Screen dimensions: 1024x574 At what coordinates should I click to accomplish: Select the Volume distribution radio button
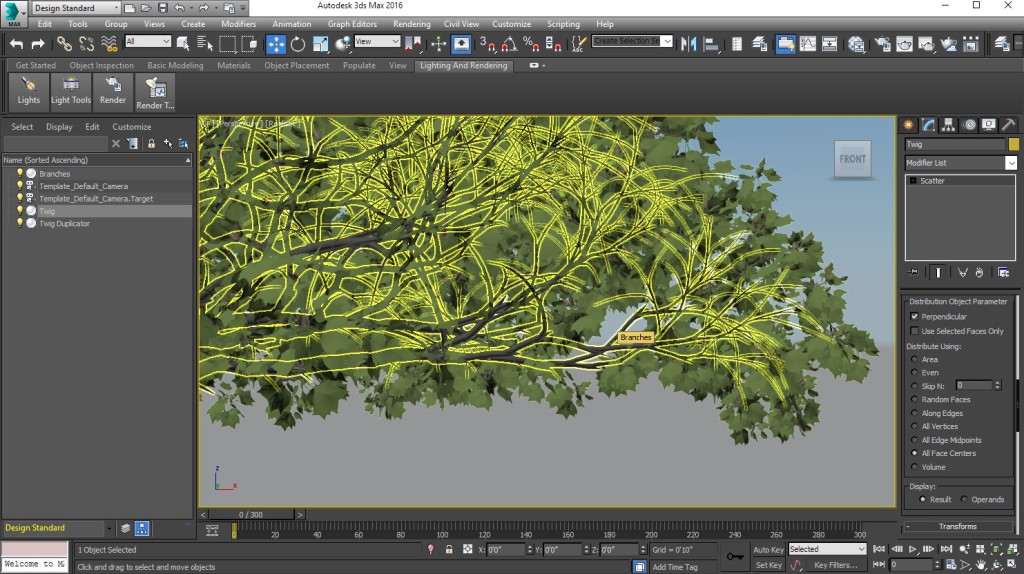tap(914, 467)
